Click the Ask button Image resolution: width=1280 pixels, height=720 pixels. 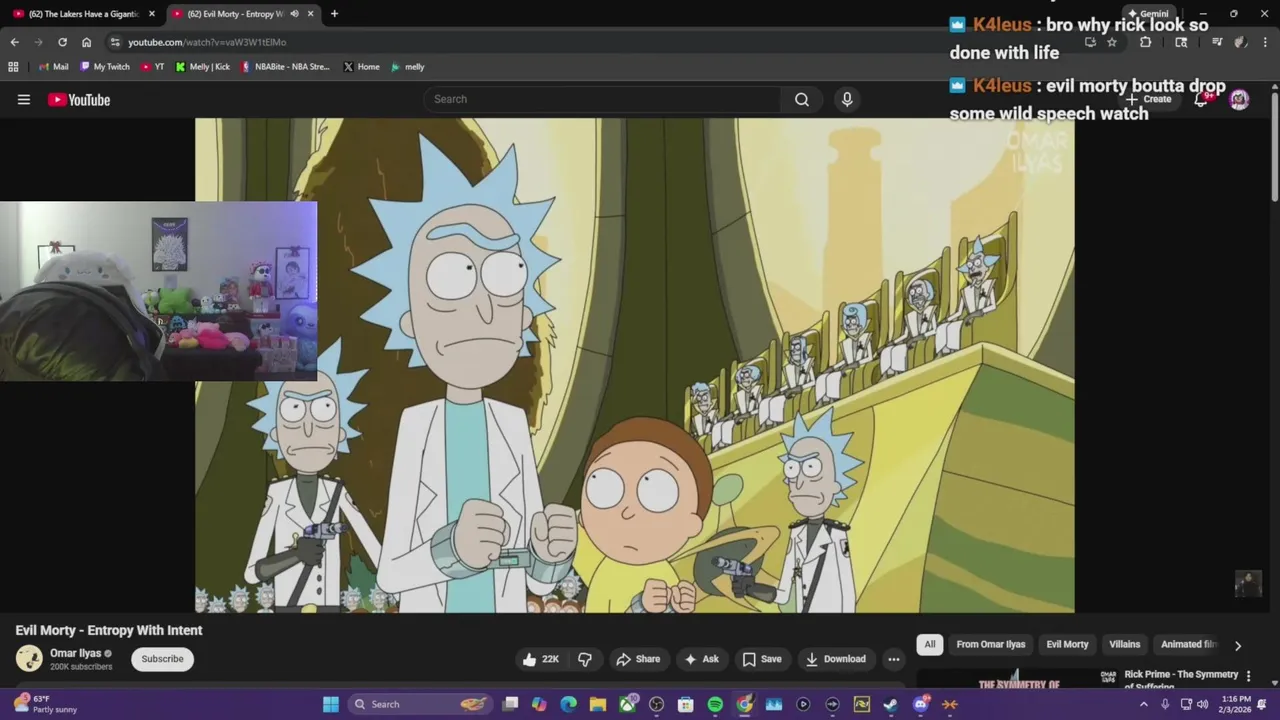(701, 659)
